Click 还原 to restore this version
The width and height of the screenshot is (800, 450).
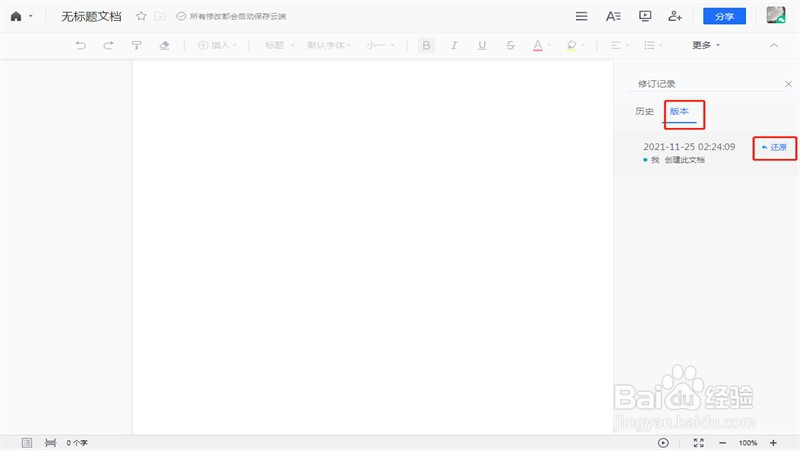[774, 147]
